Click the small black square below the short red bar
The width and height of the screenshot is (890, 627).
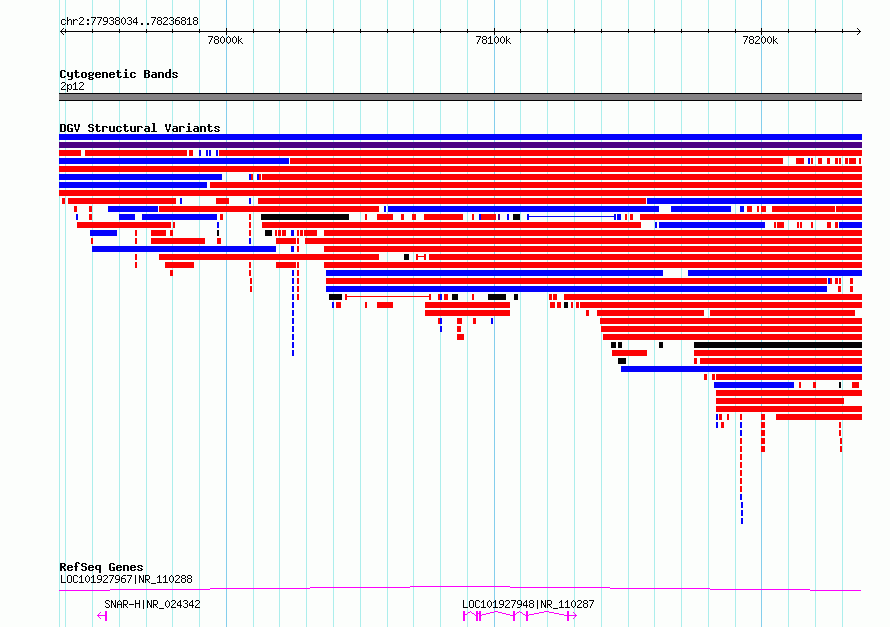click(x=622, y=361)
